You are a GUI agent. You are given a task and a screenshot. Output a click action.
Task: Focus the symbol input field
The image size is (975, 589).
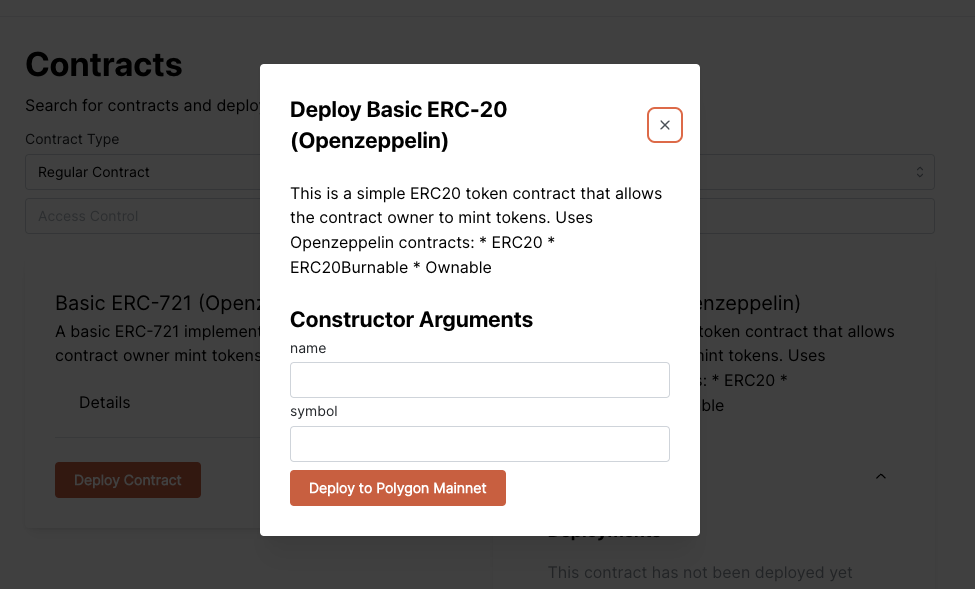point(479,444)
